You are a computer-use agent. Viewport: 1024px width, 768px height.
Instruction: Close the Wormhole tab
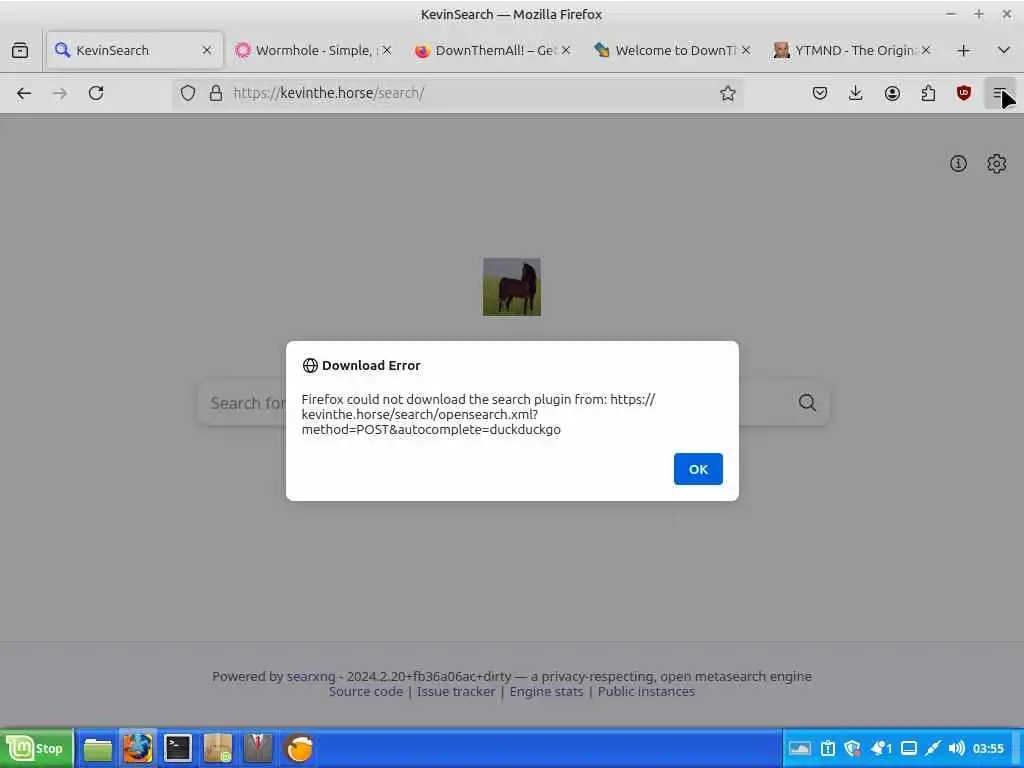coord(387,50)
